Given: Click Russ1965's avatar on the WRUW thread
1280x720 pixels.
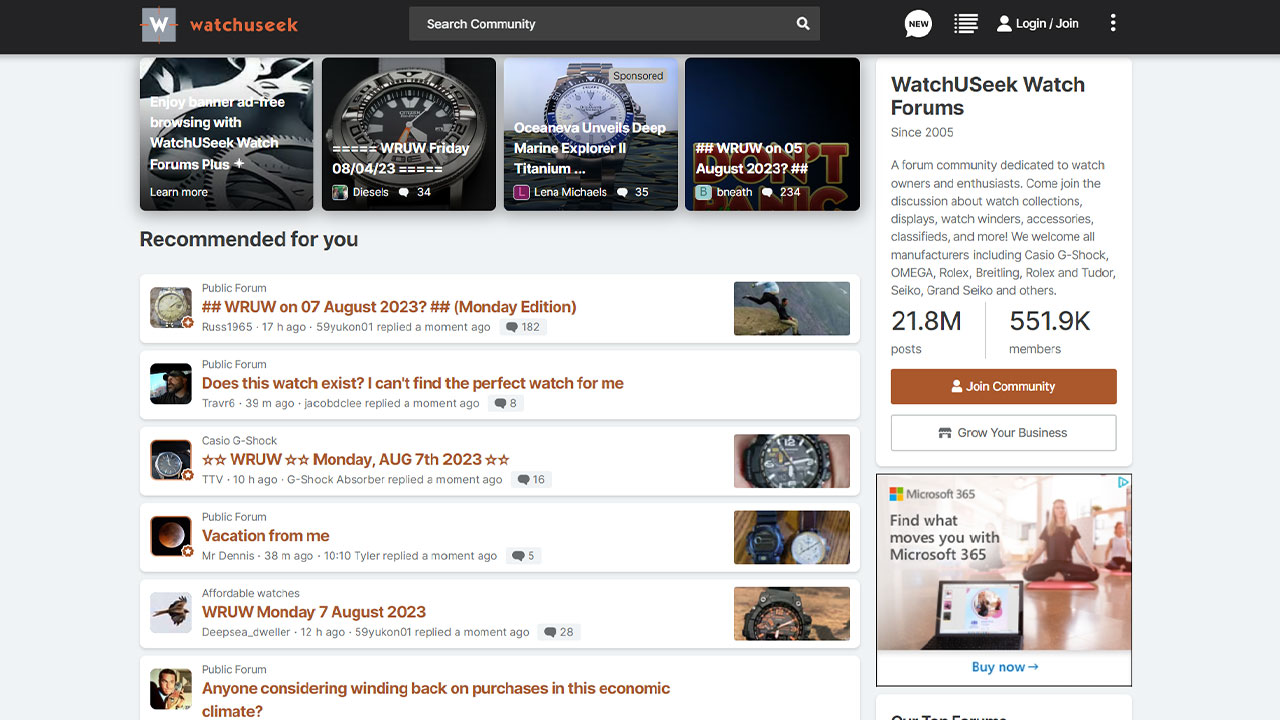Looking at the screenshot, I should click(x=170, y=307).
